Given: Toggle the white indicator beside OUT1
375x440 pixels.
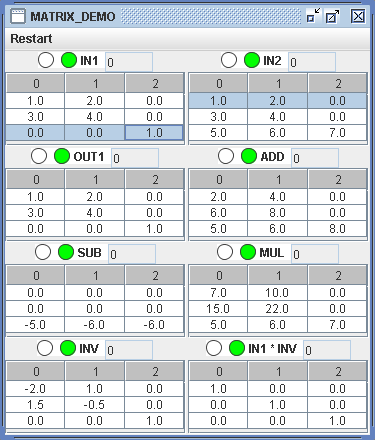Looking at the screenshot, I should click(39, 156).
